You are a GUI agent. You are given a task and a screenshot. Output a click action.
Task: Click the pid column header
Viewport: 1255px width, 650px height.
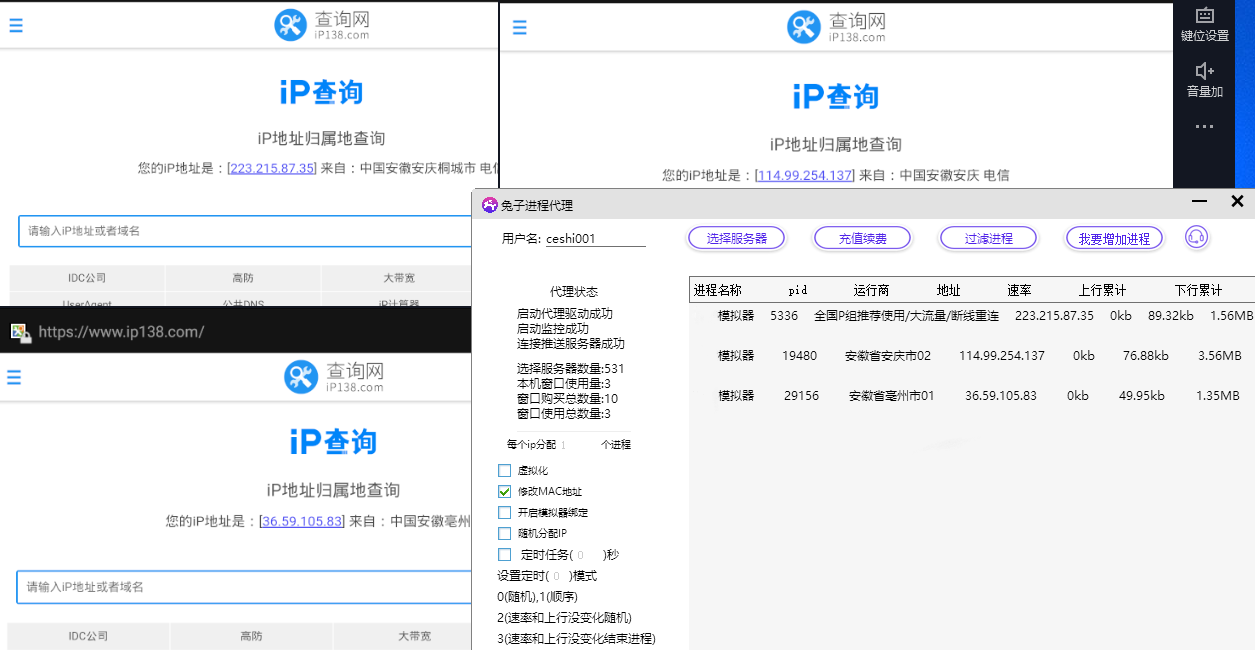tap(797, 290)
